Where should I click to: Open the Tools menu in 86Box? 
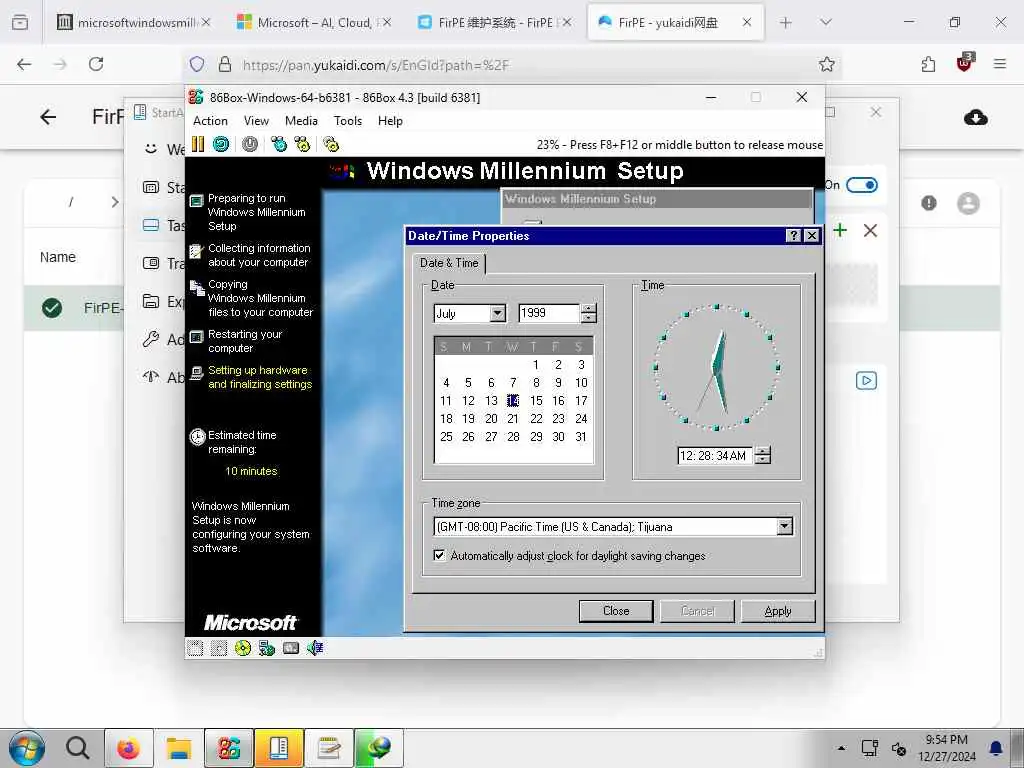click(x=347, y=121)
